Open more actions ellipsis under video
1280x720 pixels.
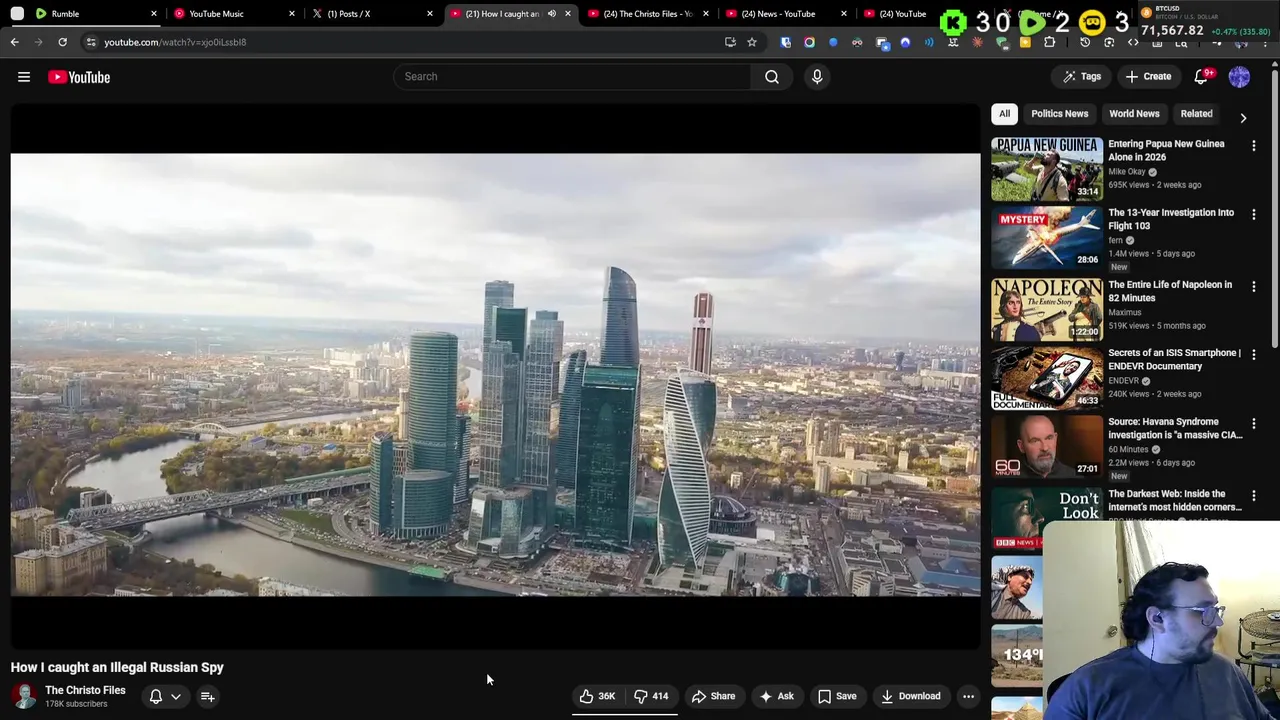(968, 696)
